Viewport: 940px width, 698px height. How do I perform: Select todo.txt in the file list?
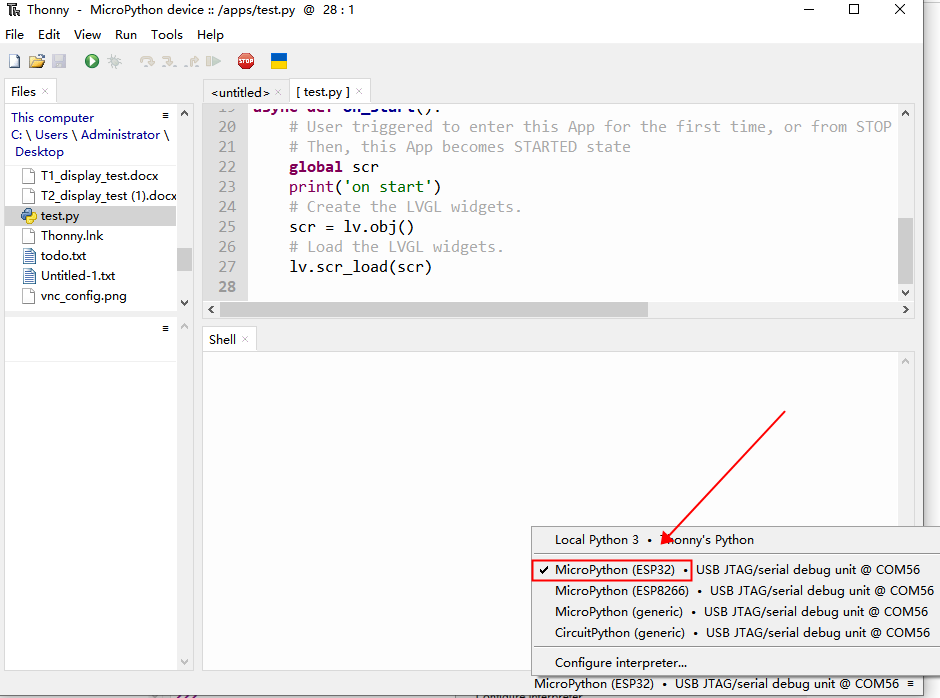[63, 256]
